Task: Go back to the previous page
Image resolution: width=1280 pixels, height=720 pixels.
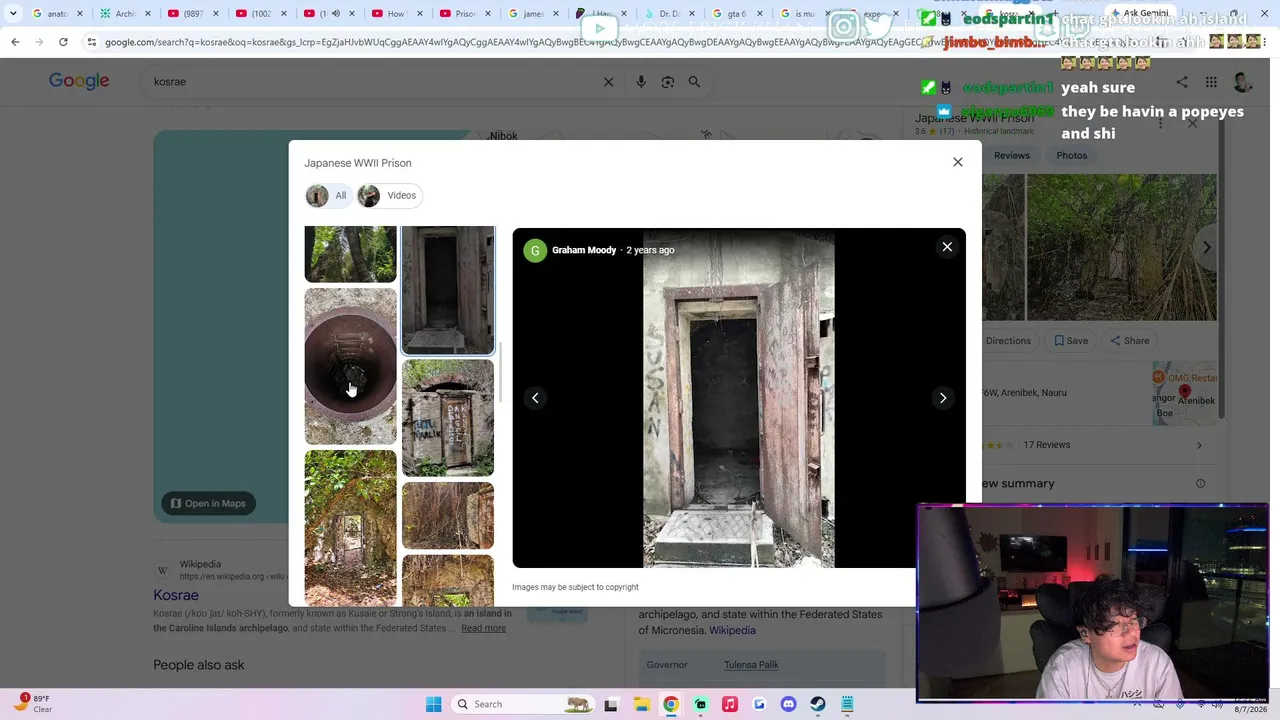Action: point(15,42)
